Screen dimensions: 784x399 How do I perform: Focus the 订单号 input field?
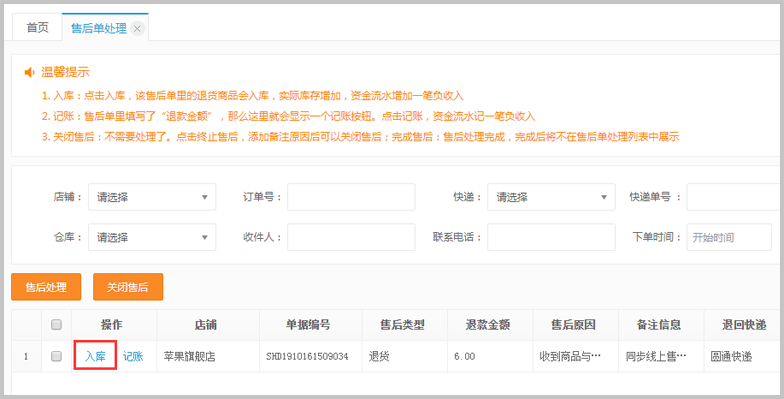tap(351, 197)
